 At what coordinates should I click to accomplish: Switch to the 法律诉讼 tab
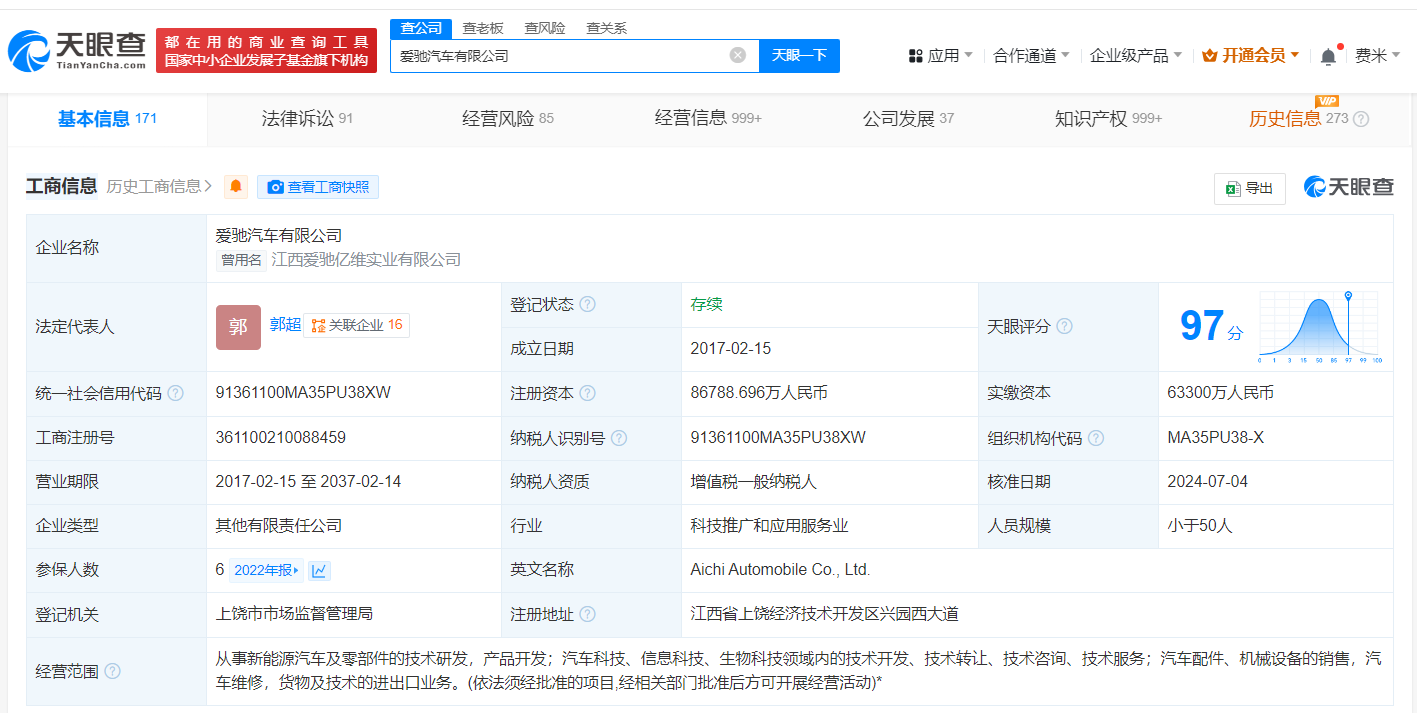point(307,119)
